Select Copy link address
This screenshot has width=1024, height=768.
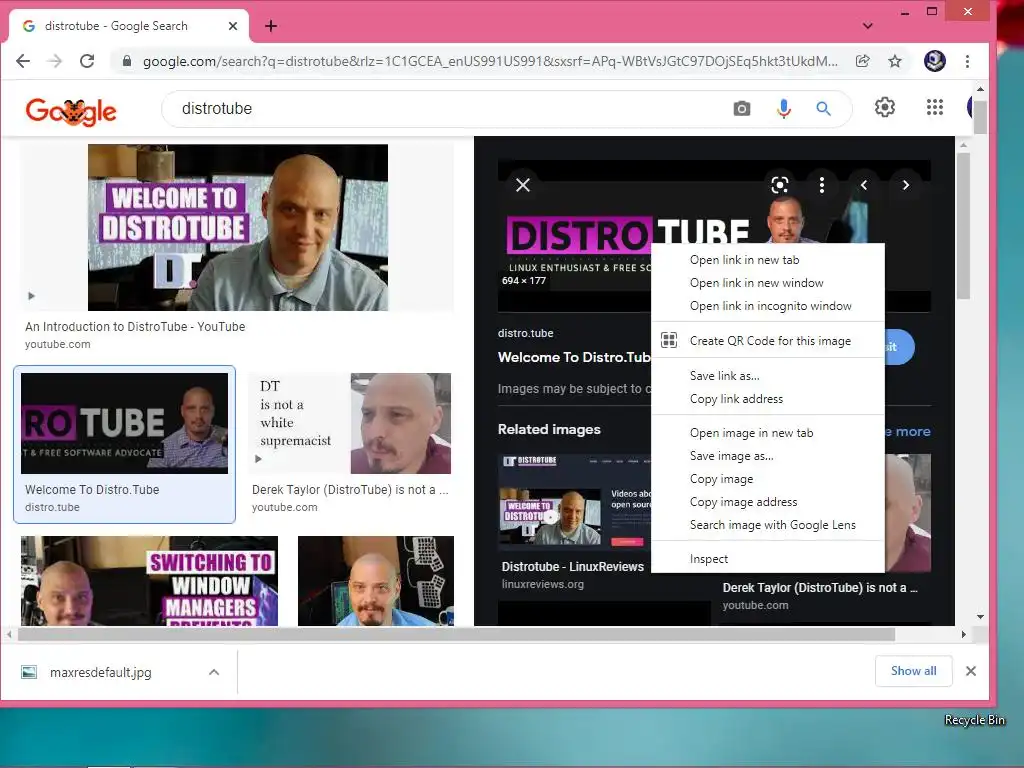[767, 398]
